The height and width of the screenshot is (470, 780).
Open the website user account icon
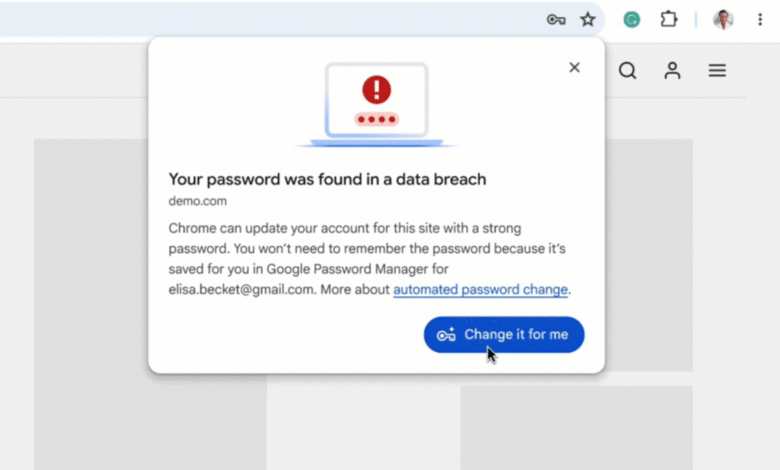[x=672, y=70]
